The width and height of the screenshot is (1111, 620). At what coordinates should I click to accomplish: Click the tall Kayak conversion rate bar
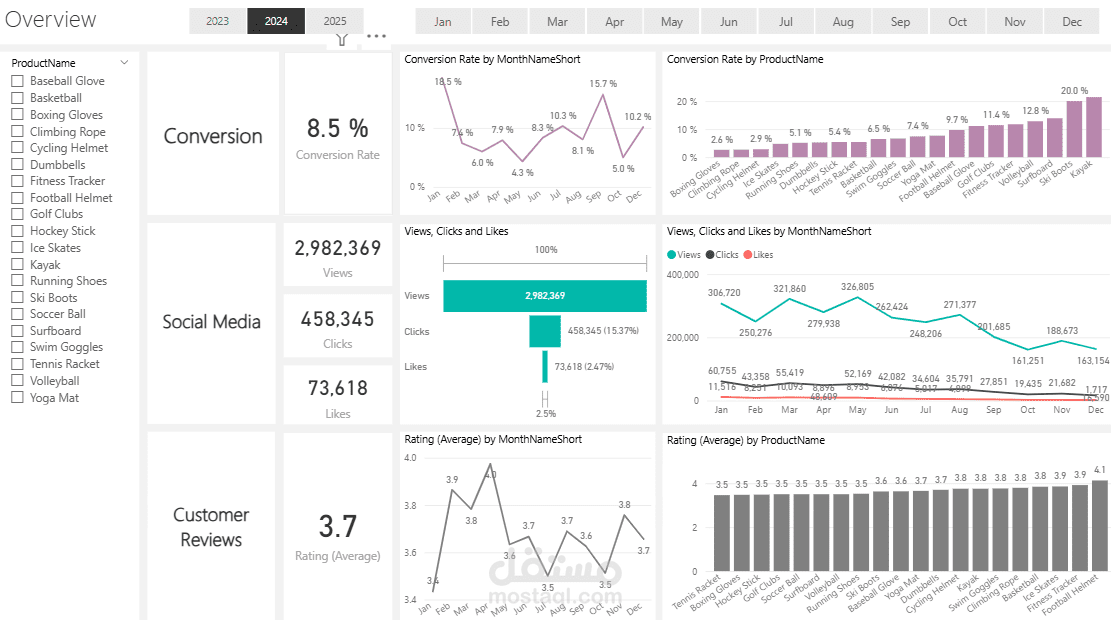click(x=1094, y=127)
